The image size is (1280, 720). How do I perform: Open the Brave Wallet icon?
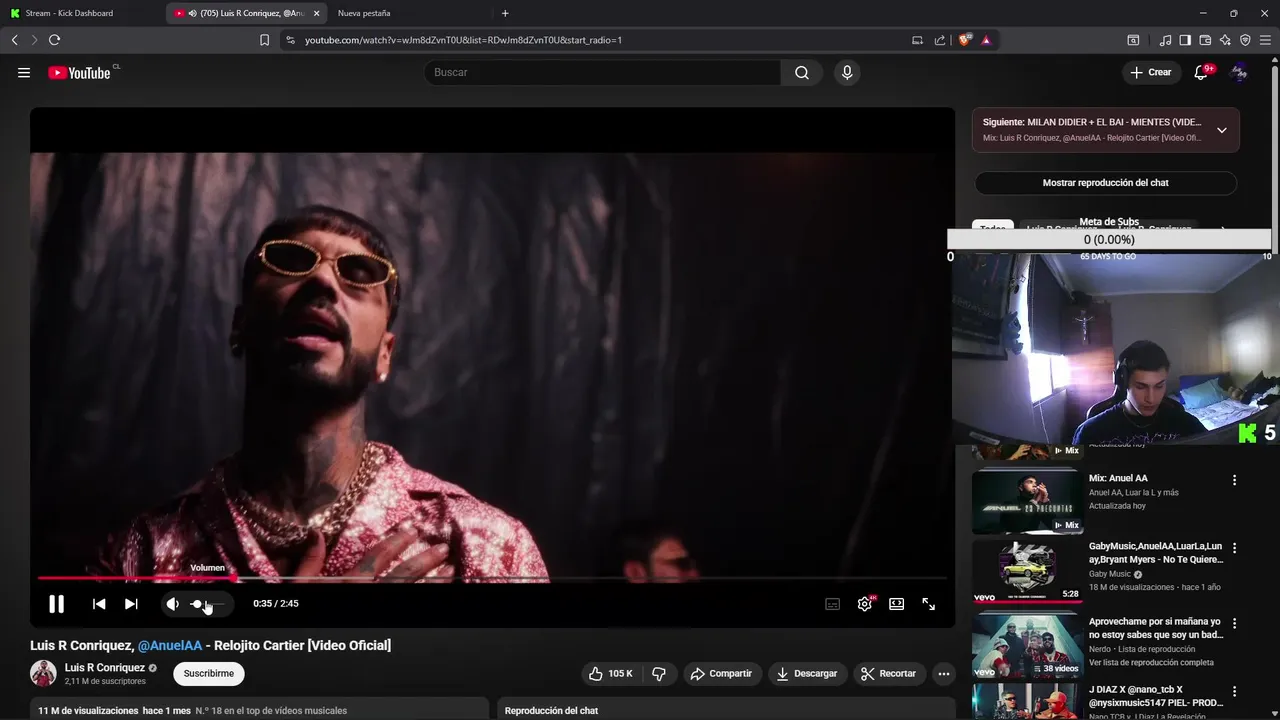click(x=1205, y=40)
